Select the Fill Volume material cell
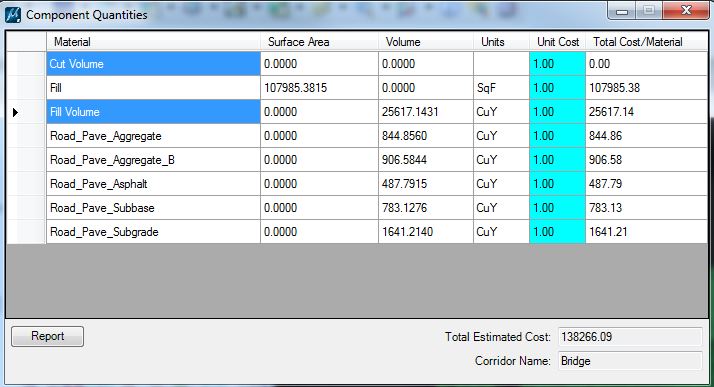The image size is (714, 387). coord(153,112)
